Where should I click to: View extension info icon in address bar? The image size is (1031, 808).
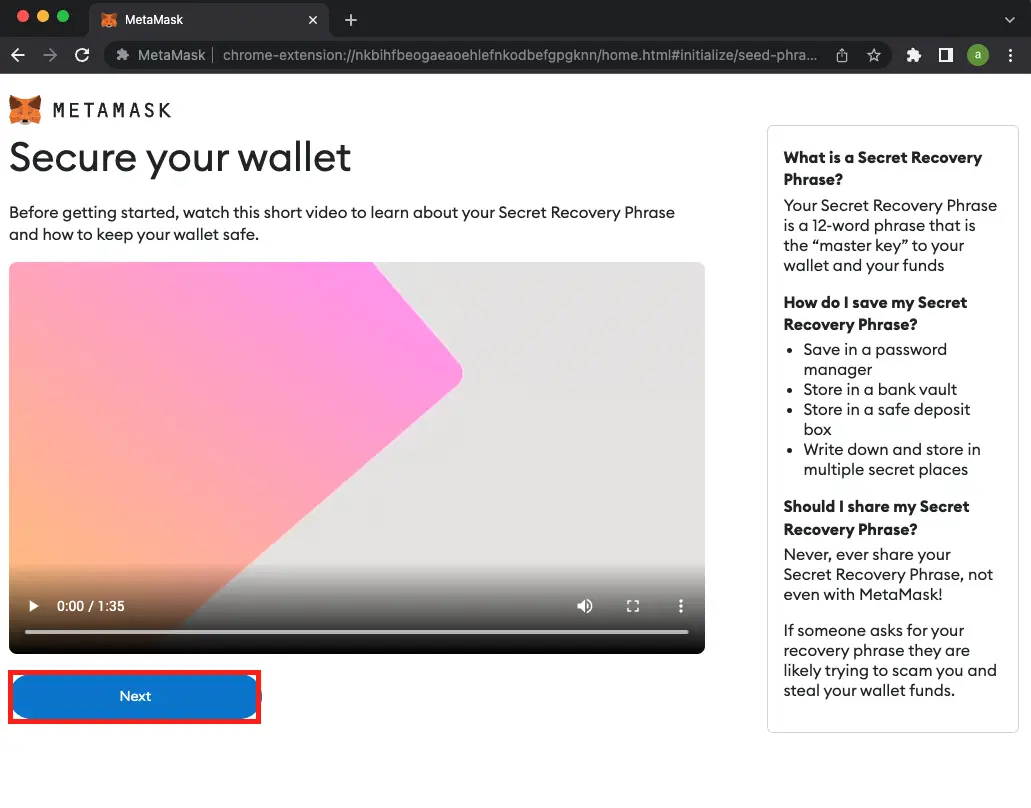[x=122, y=55]
